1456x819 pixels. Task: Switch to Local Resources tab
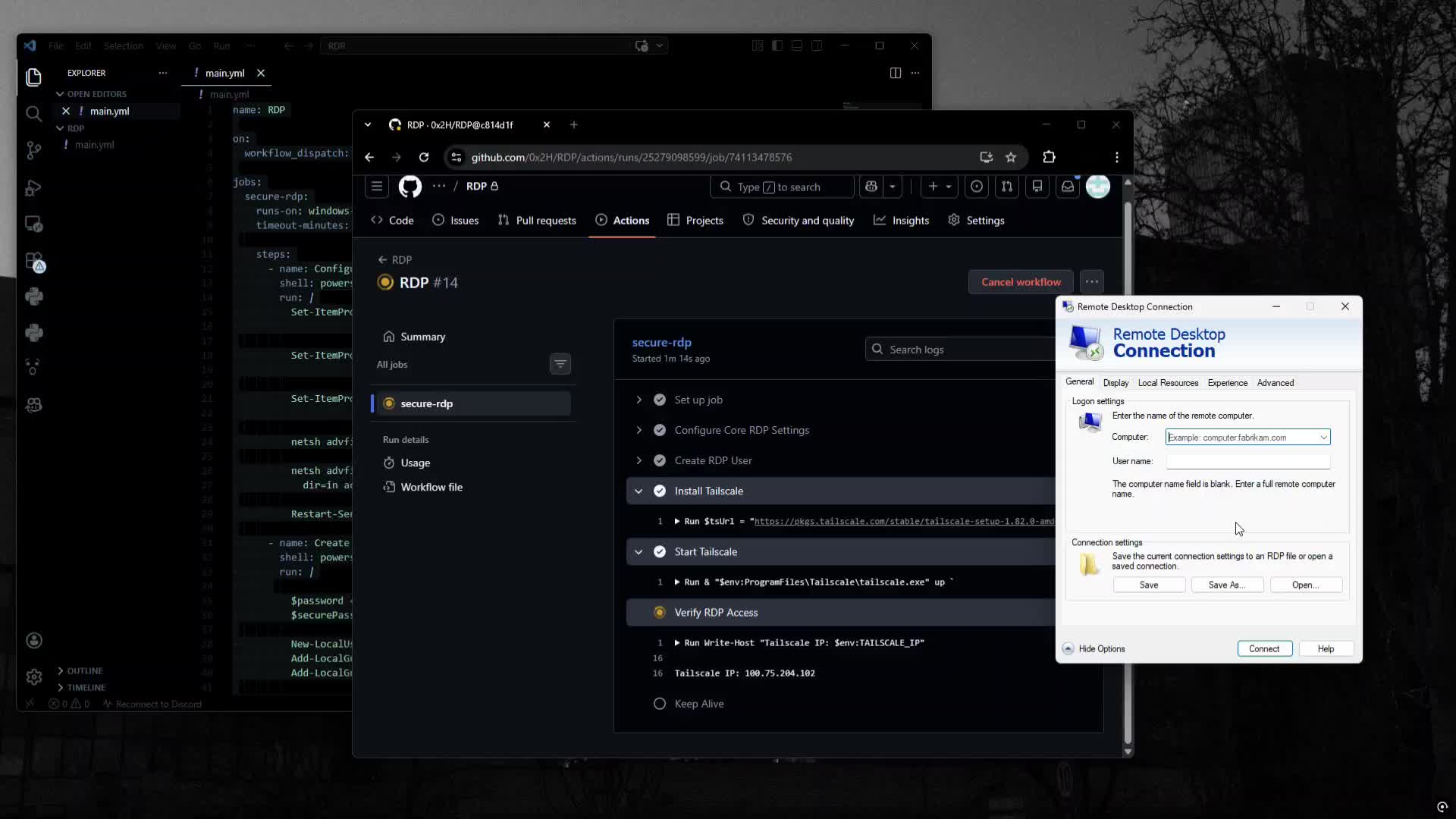click(x=1168, y=383)
